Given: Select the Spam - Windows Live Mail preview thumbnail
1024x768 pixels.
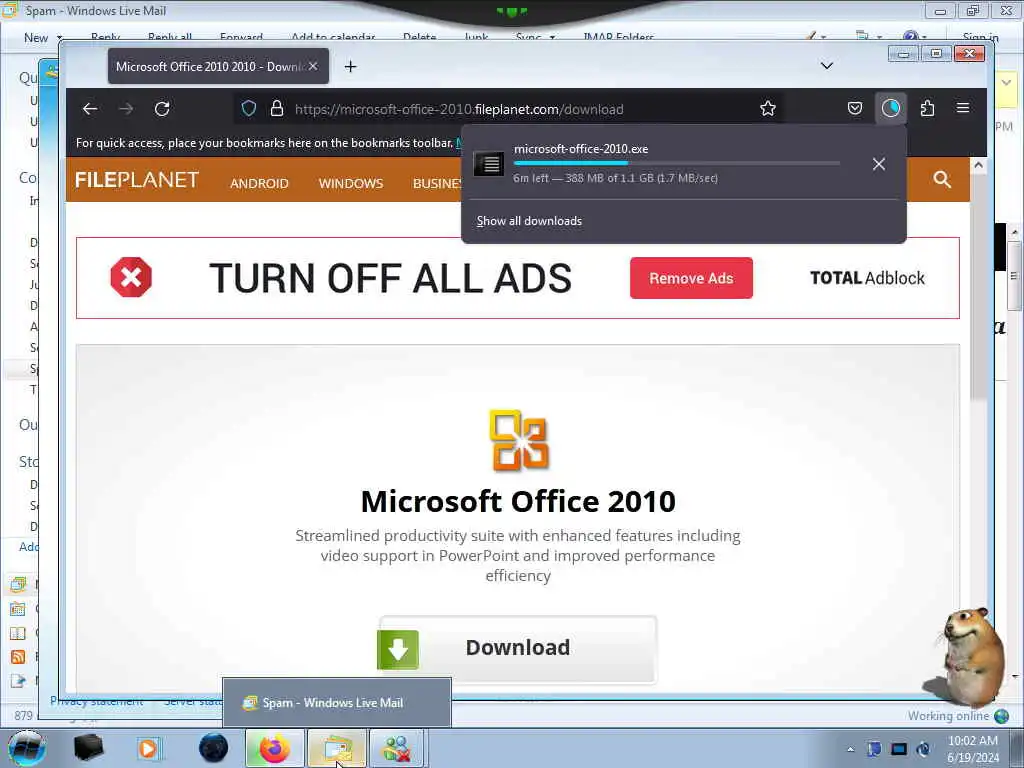Looking at the screenshot, I should tap(337, 703).
